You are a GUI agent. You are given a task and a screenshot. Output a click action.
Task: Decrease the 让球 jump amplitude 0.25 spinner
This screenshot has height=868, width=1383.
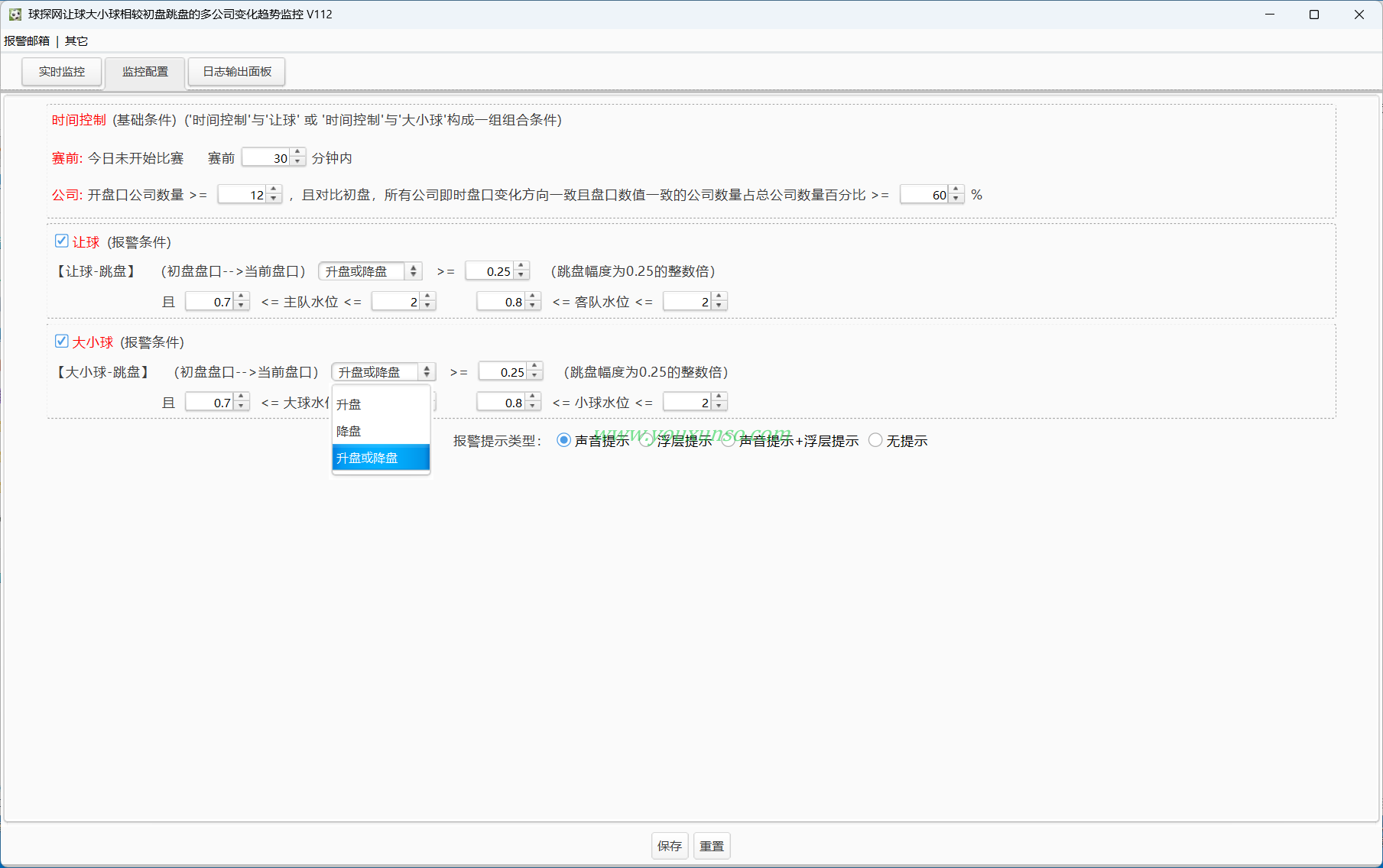[521, 275]
